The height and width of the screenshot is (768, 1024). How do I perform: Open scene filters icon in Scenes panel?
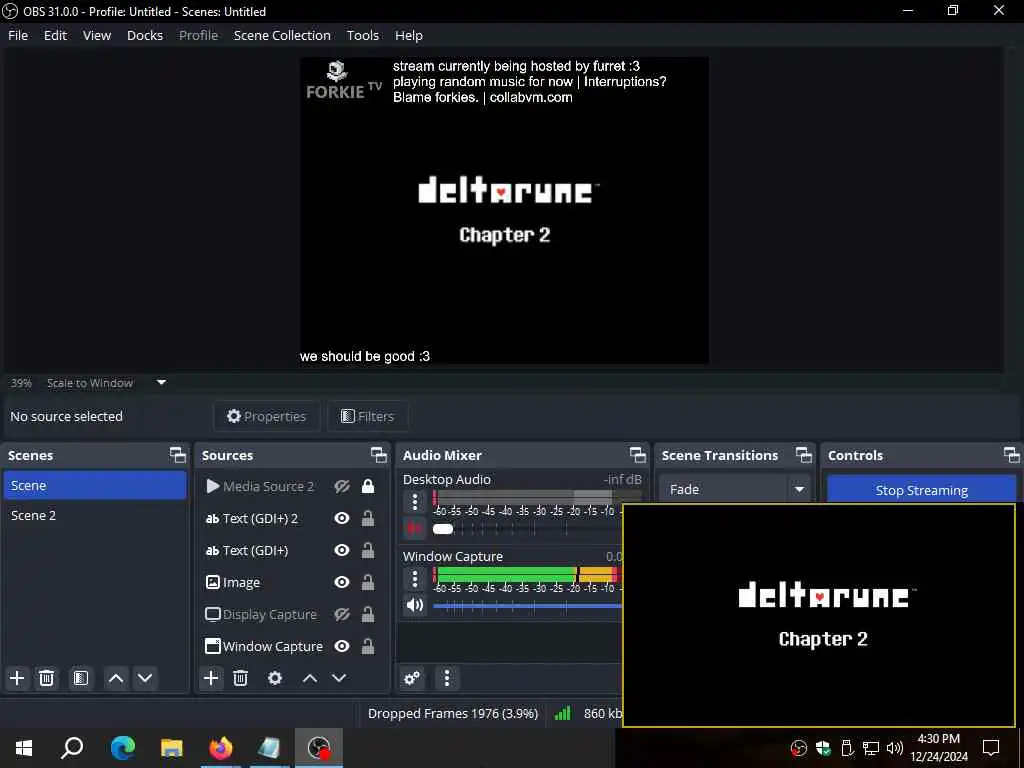pos(80,678)
